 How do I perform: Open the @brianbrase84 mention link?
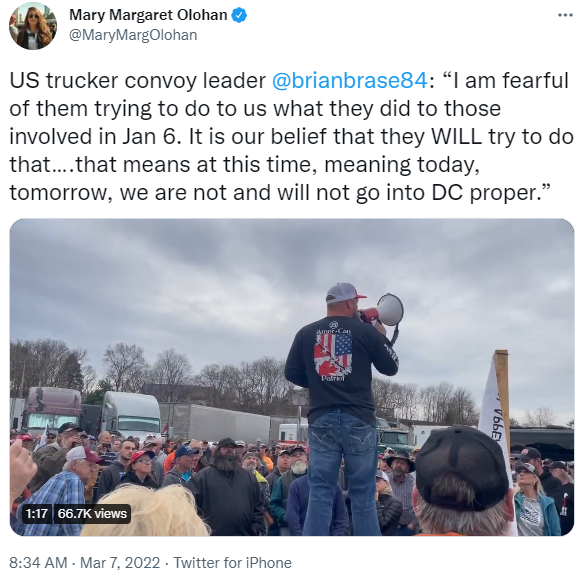coord(350,80)
